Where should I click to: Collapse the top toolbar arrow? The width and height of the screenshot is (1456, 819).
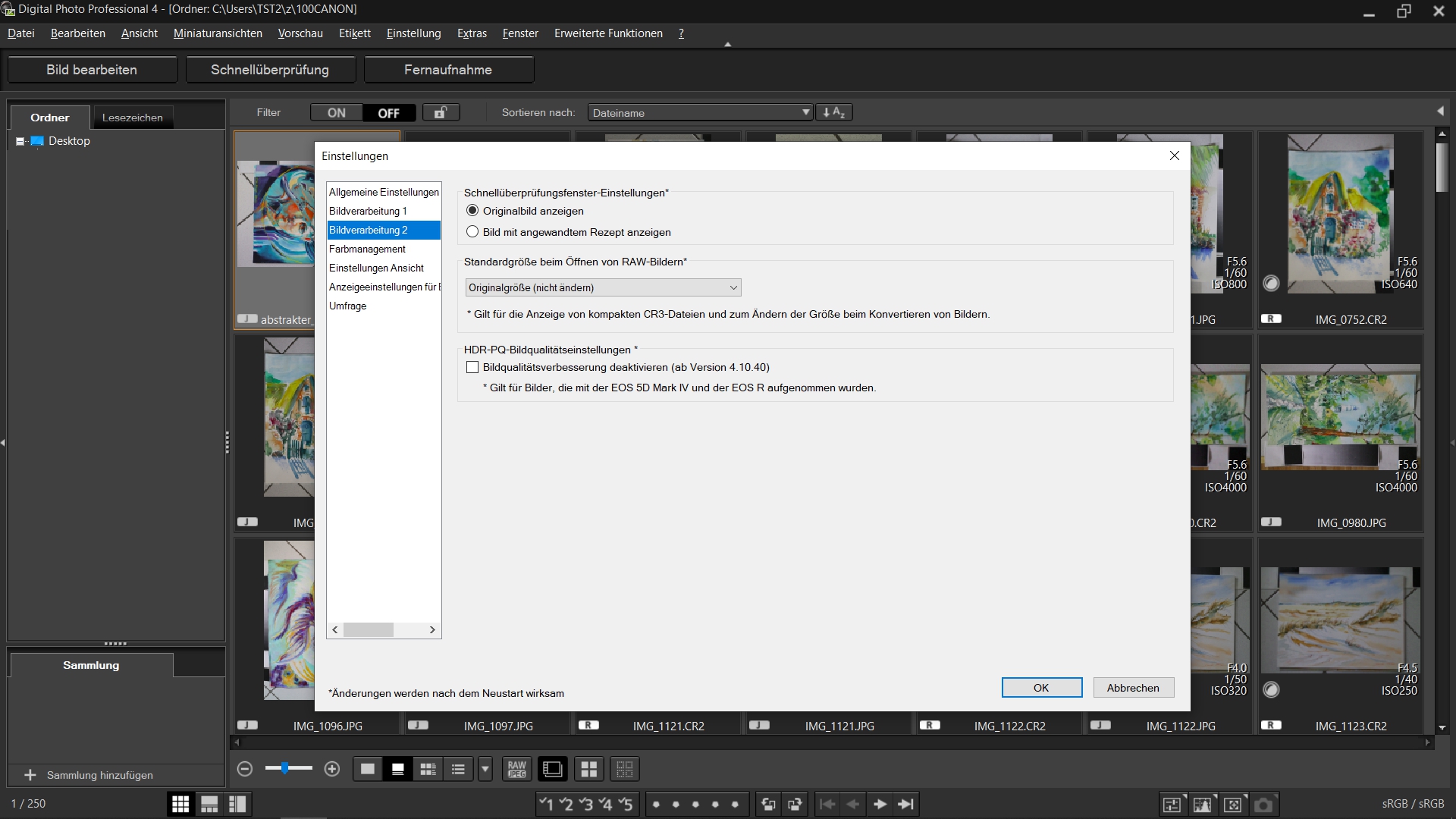pos(727,45)
